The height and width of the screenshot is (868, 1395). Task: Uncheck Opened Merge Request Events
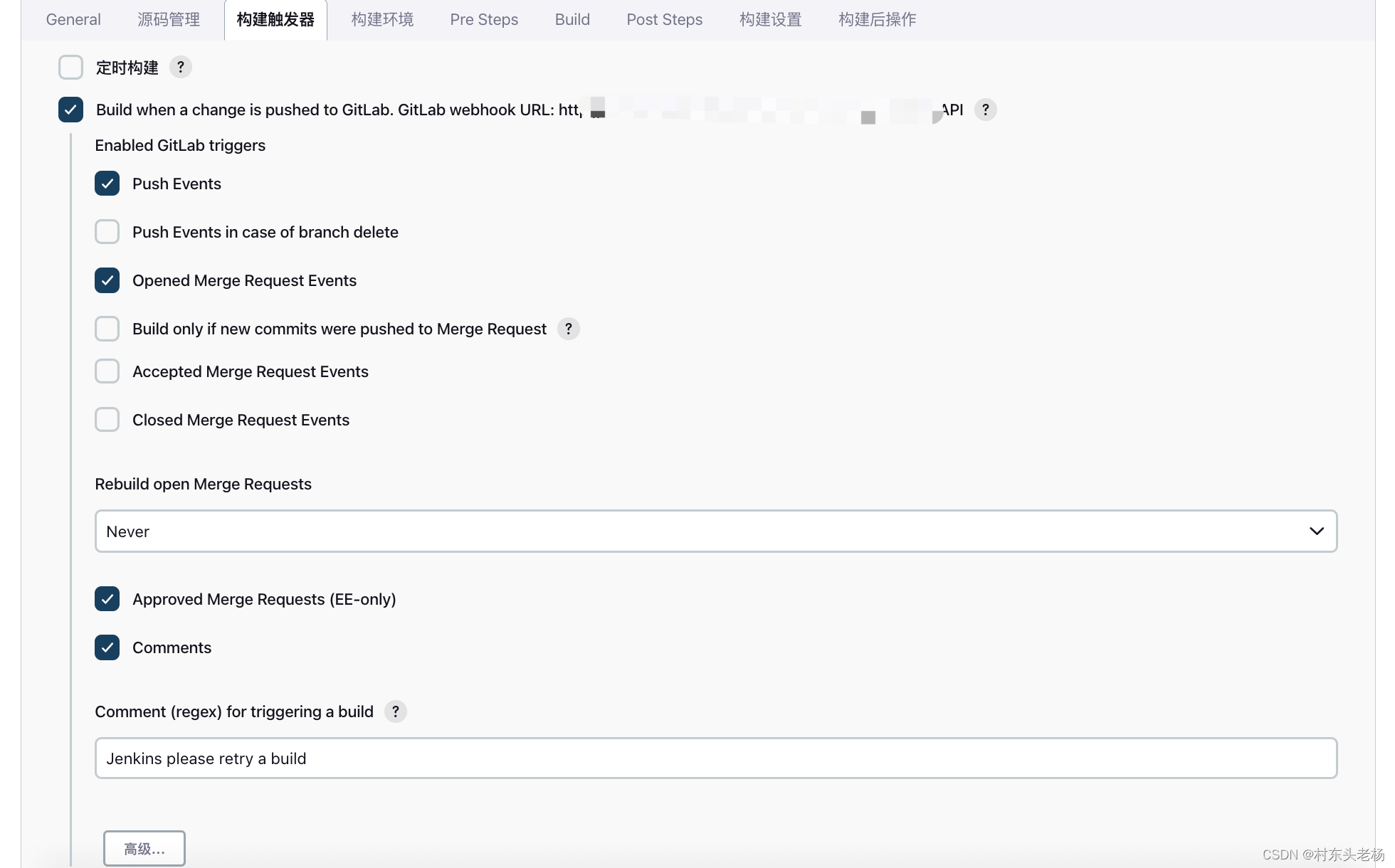click(107, 280)
